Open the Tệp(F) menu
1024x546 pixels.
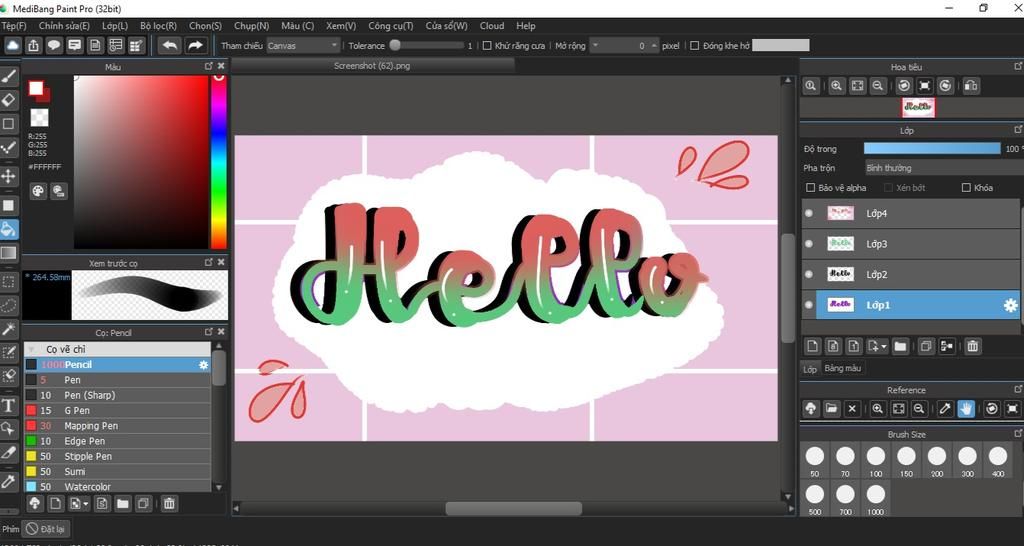point(14,26)
